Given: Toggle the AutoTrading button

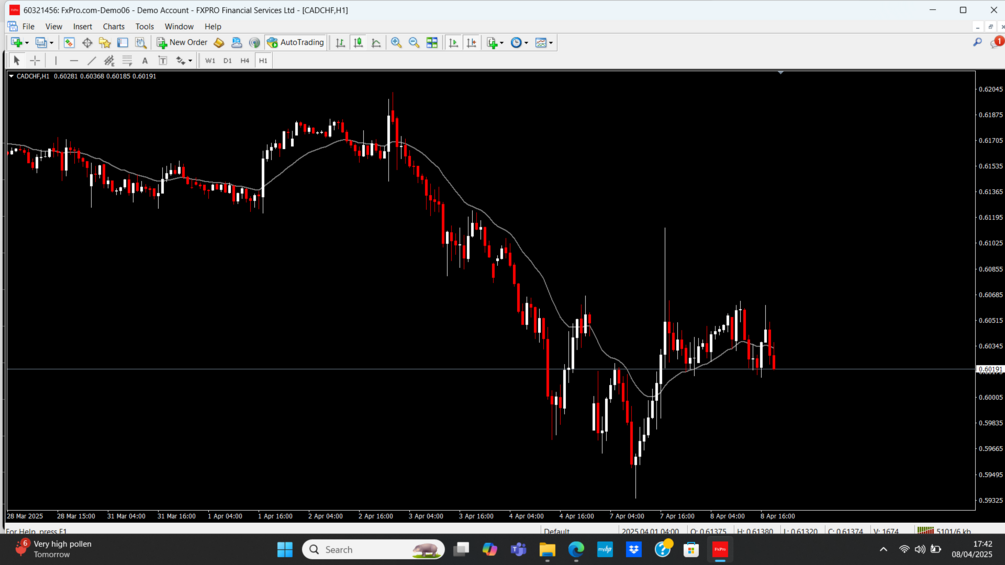Looking at the screenshot, I should pyautogui.click(x=295, y=42).
